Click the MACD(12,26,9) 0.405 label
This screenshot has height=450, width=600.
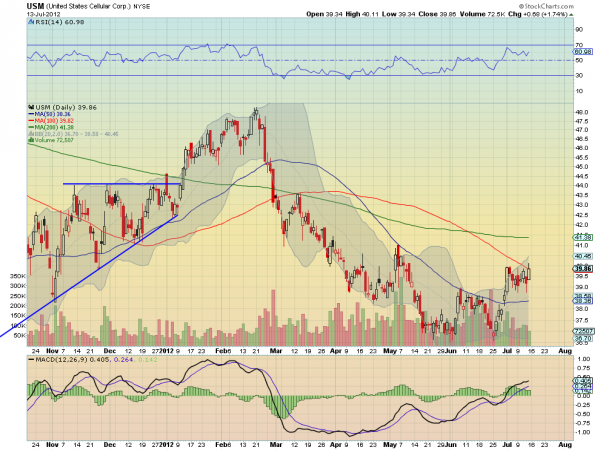[72, 360]
